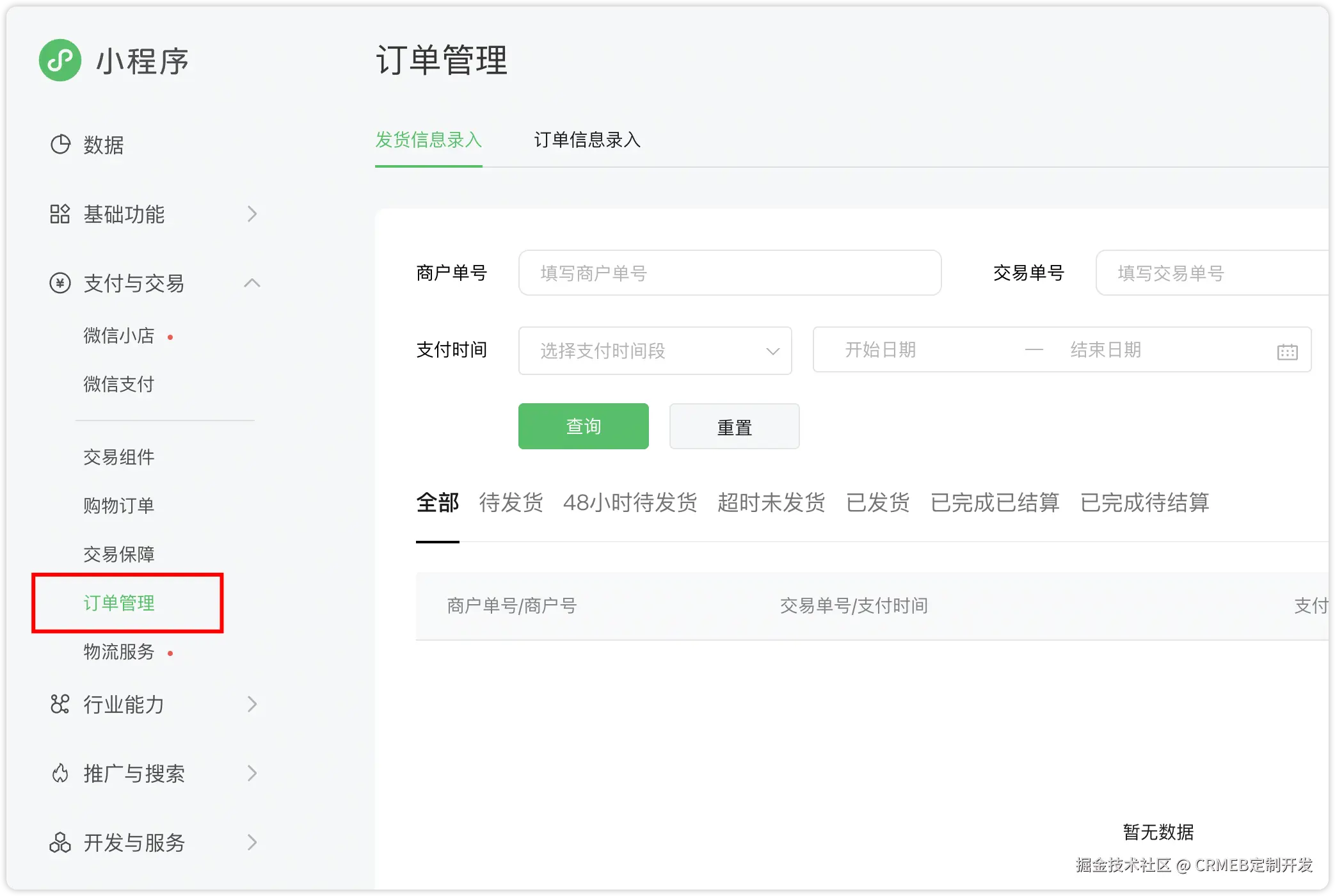Focus the 填写商户单号 input field

coord(730,273)
